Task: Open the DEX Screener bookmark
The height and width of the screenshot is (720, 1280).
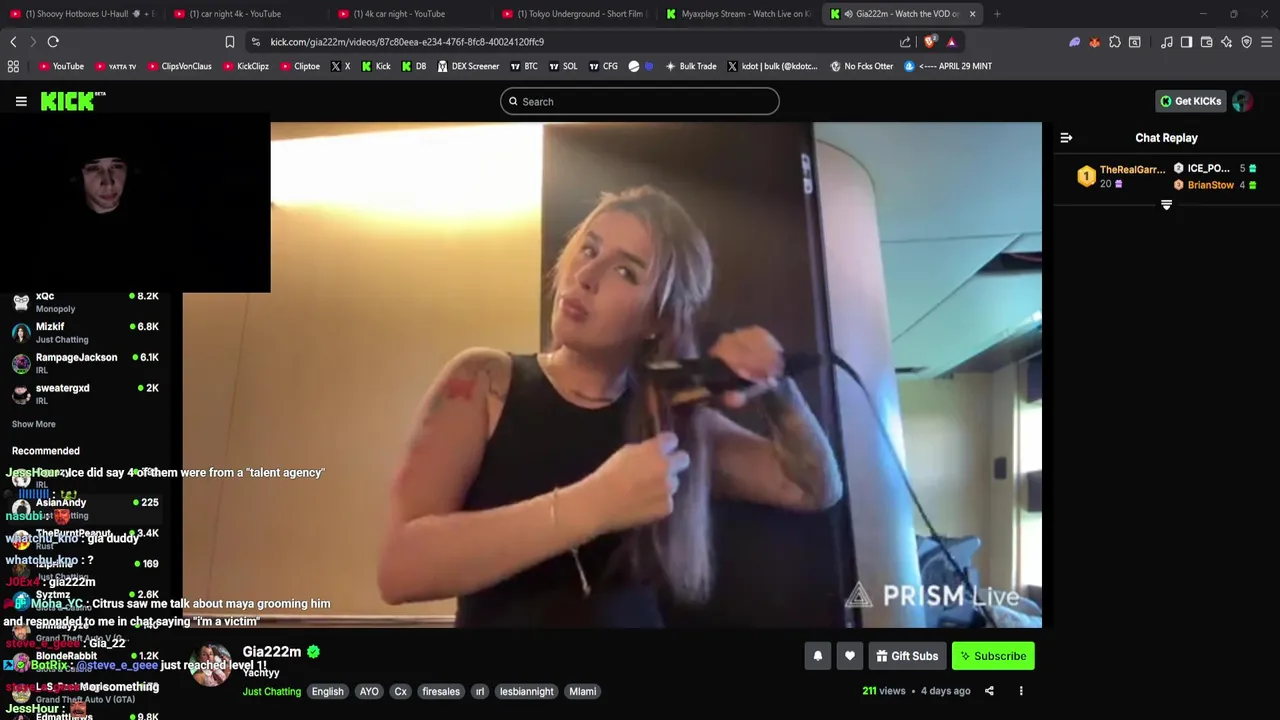Action: [x=468, y=66]
